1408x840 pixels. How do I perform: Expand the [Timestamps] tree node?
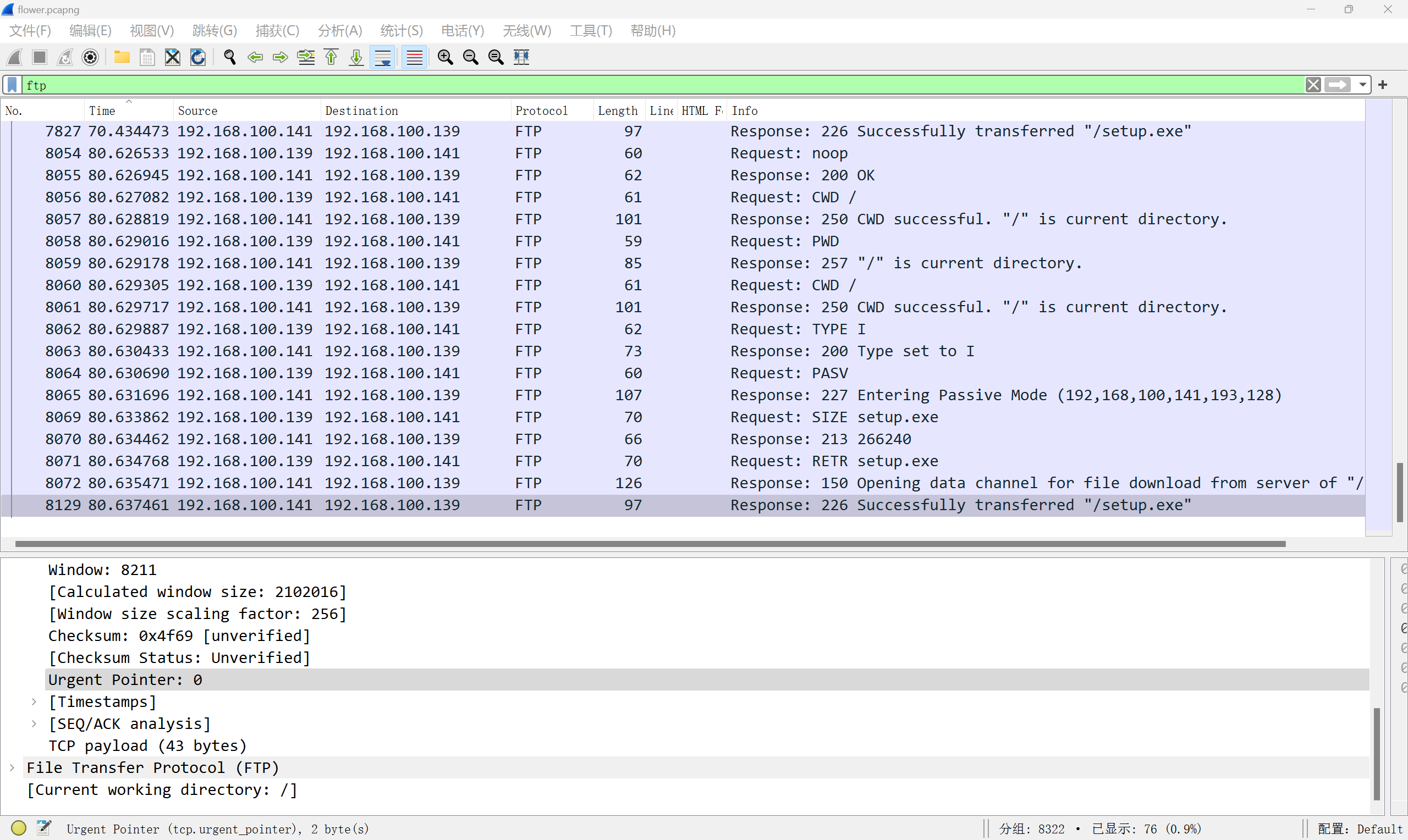[34, 702]
